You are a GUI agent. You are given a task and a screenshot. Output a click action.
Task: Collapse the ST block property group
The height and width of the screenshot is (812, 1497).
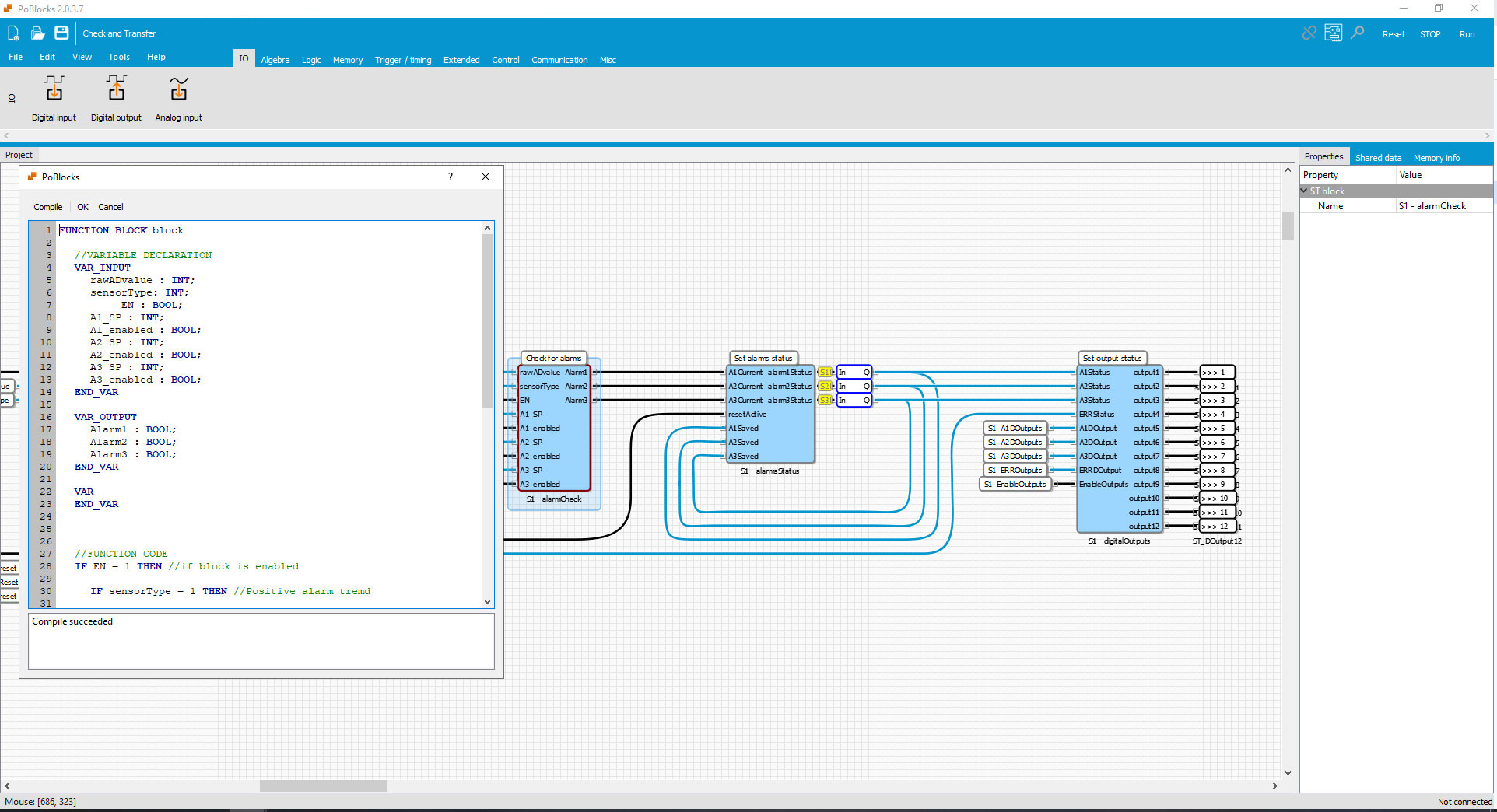(x=1305, y=191)
